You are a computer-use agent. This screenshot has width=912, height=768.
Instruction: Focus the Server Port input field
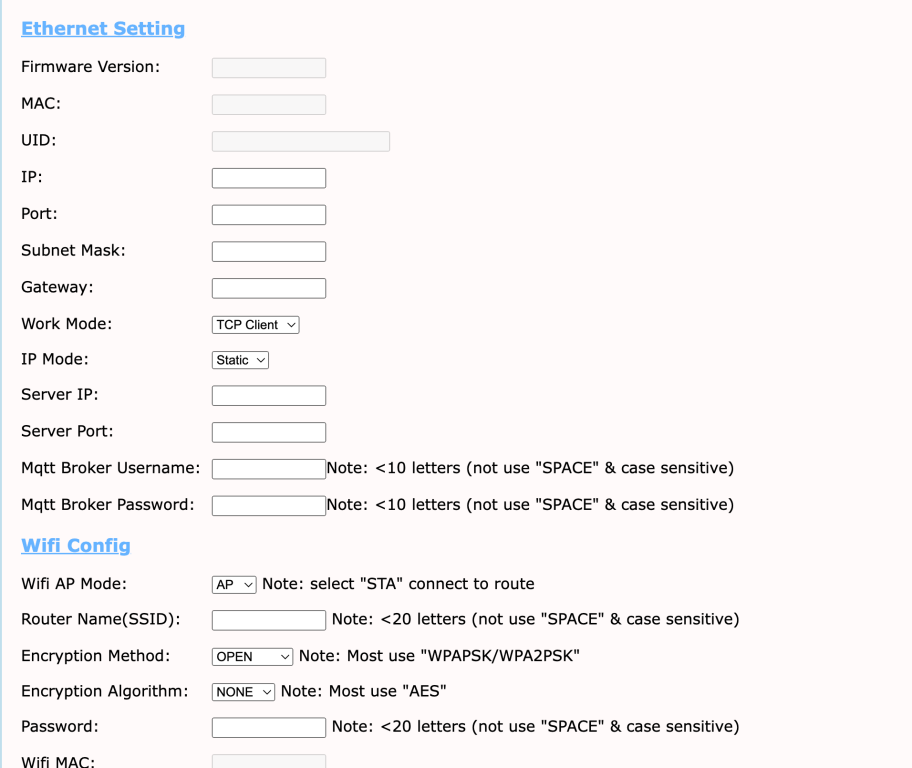(268, 432)
